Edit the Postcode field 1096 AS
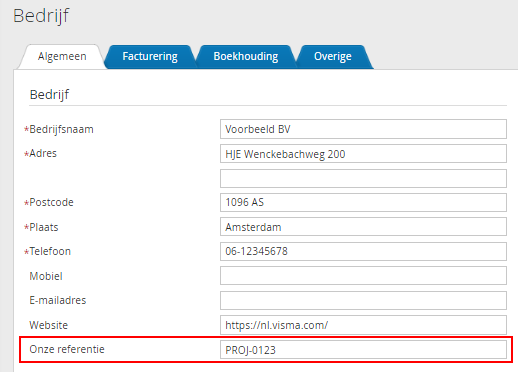This screenshot has height=372, width=518. point(363,202)
